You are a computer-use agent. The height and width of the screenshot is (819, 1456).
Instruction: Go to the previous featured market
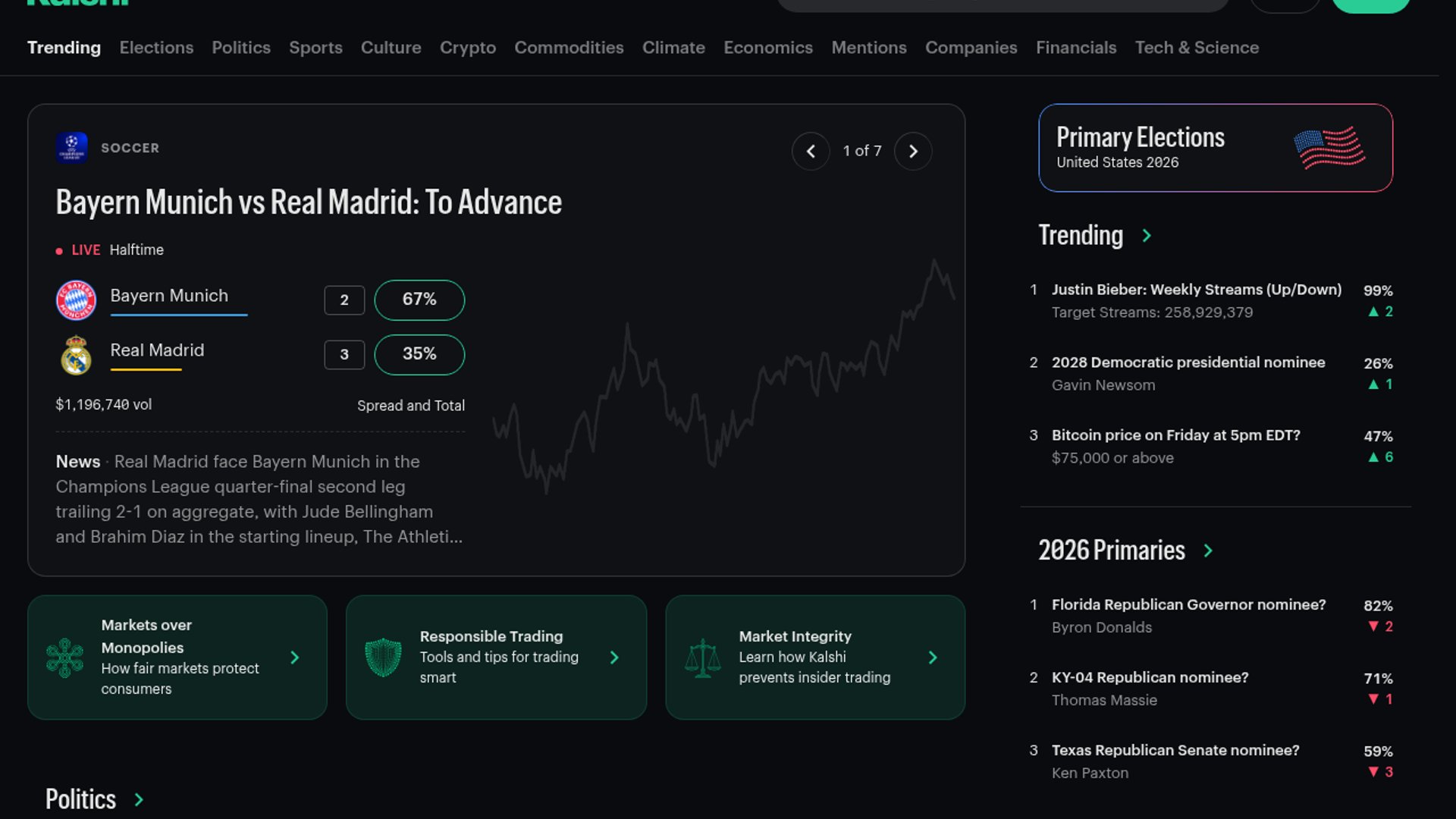(x=811, y=152)
